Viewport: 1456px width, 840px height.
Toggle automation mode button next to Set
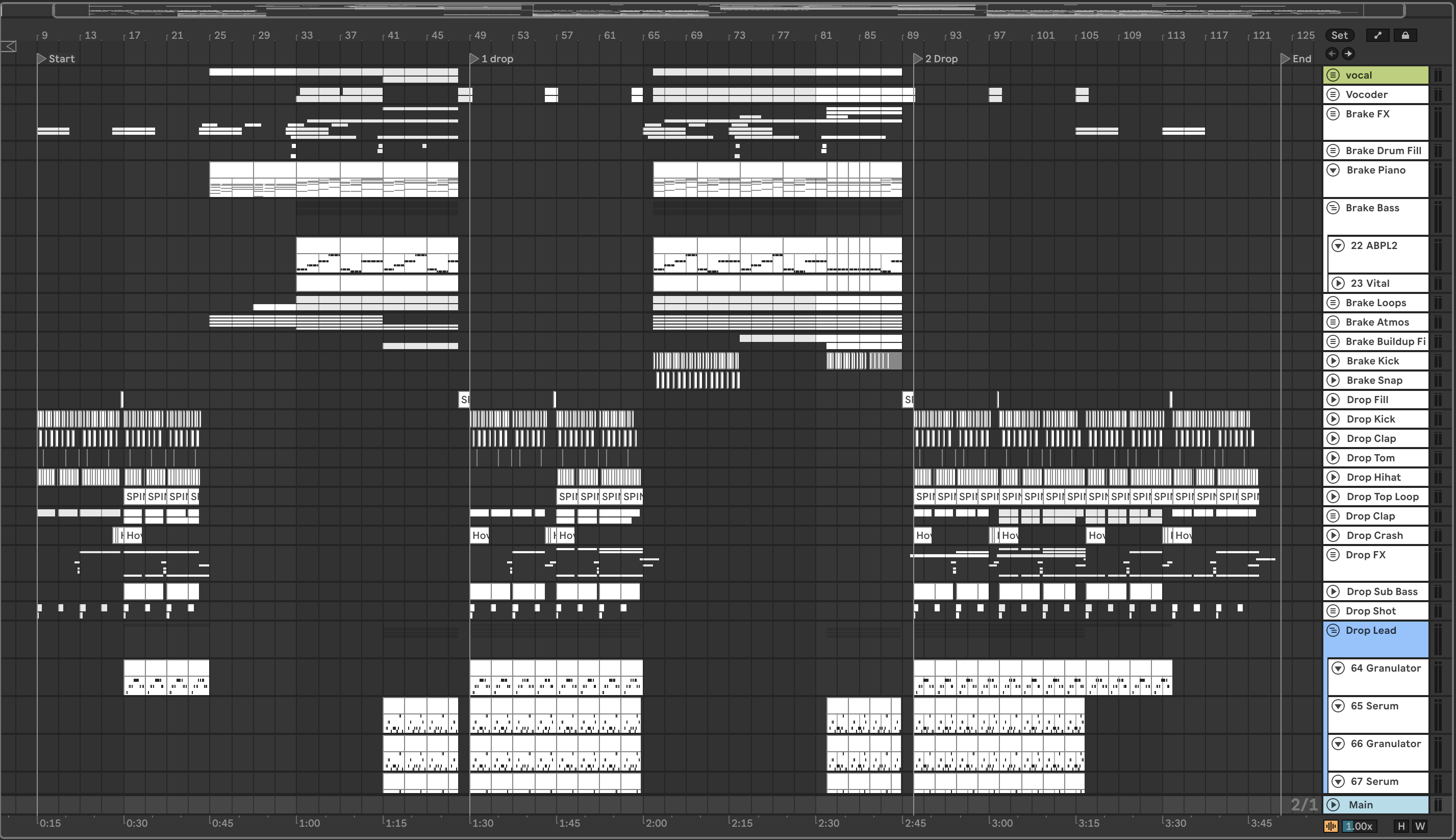point(1377,35)
